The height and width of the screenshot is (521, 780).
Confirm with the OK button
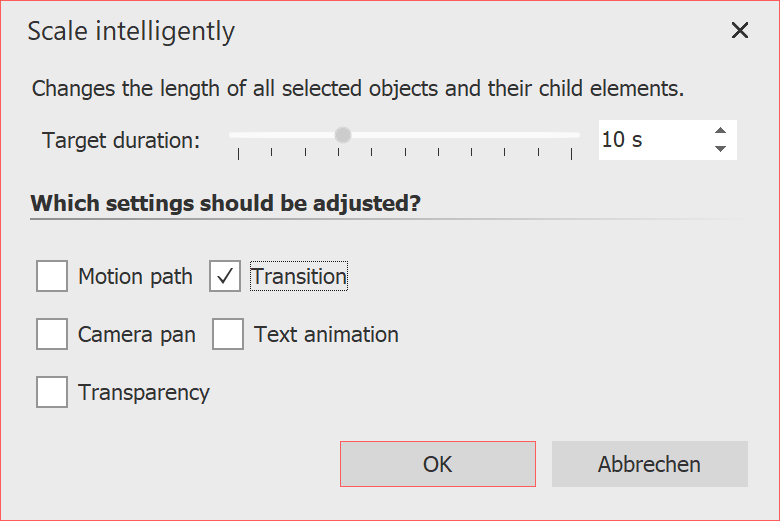(437, 464)
